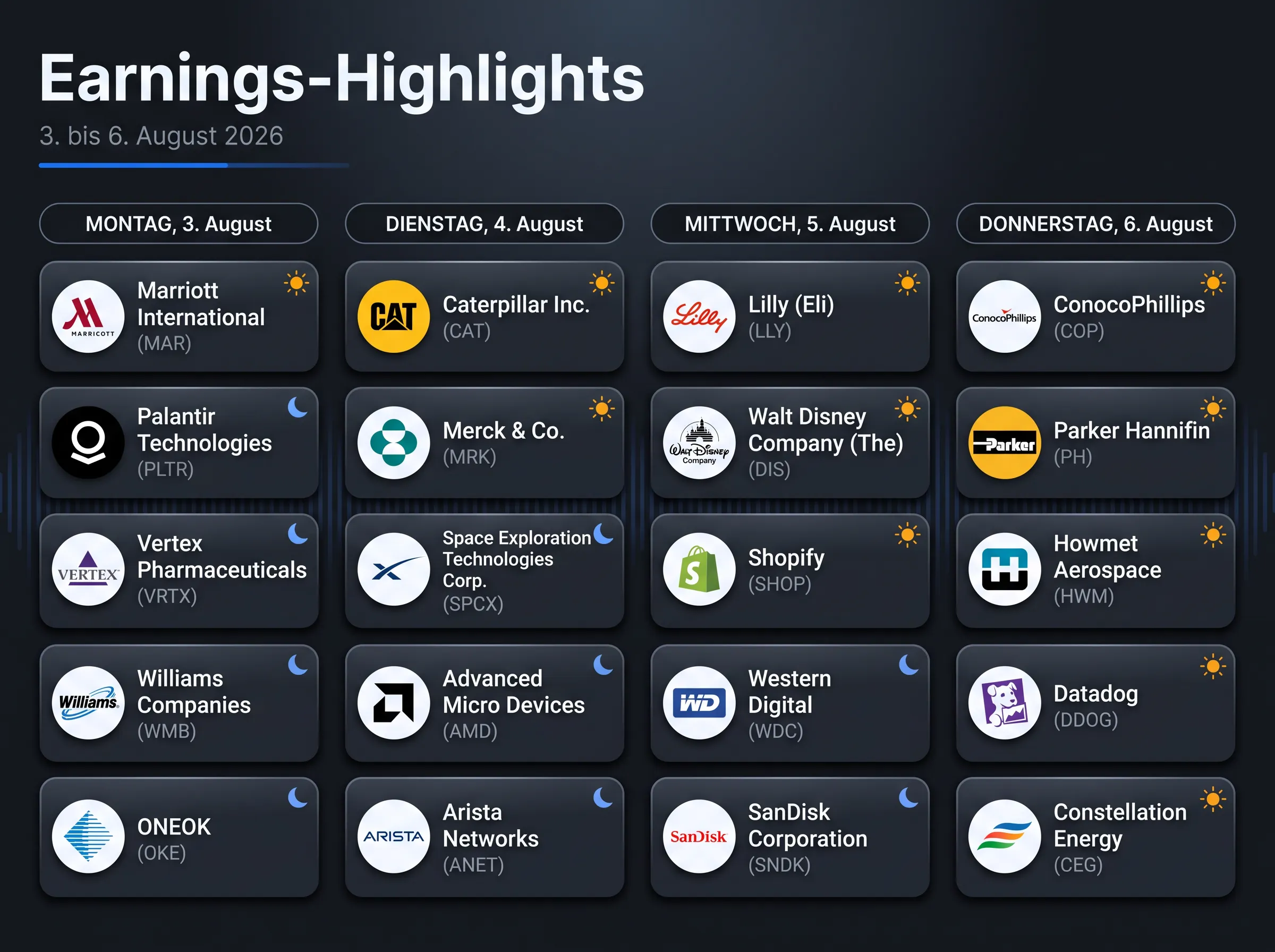
Task: Click the moon icon on the Western Digital card
Action: [908, 665]
